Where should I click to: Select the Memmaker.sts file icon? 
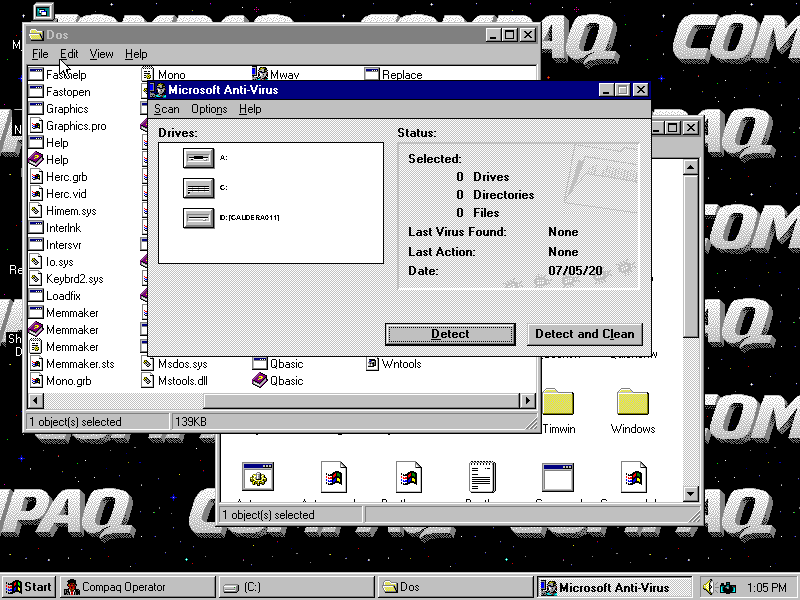click(x=36, y=364)
